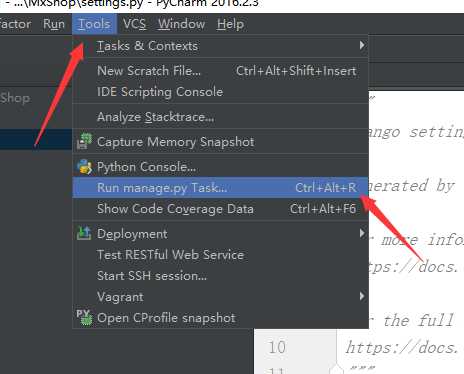The height and width of the screenshot is (374, 464).
Task: Expand the Tasks & Contexts submenu arrow
Action: pyautogui.click(x=362, y=45)
